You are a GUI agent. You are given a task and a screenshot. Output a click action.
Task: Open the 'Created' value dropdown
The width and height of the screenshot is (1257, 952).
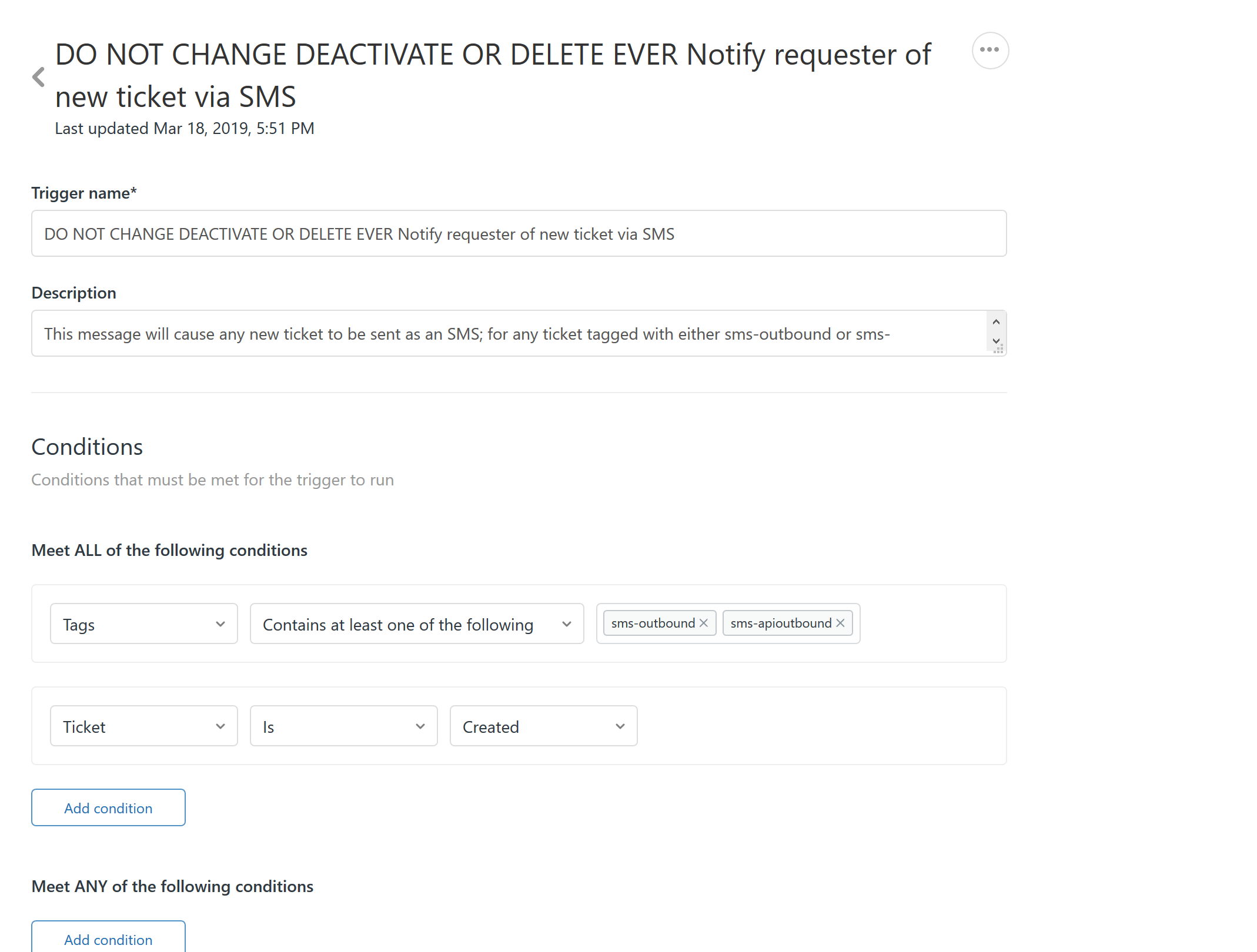[544, 726]
